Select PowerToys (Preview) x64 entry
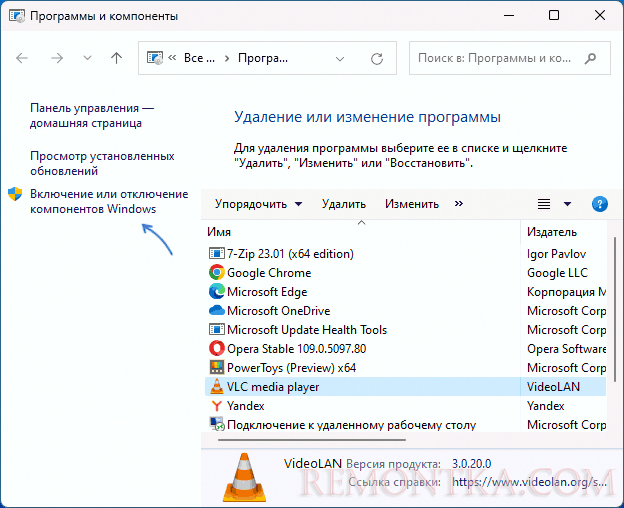Viewport: 624px width, 508px height. tap(291, 368)
